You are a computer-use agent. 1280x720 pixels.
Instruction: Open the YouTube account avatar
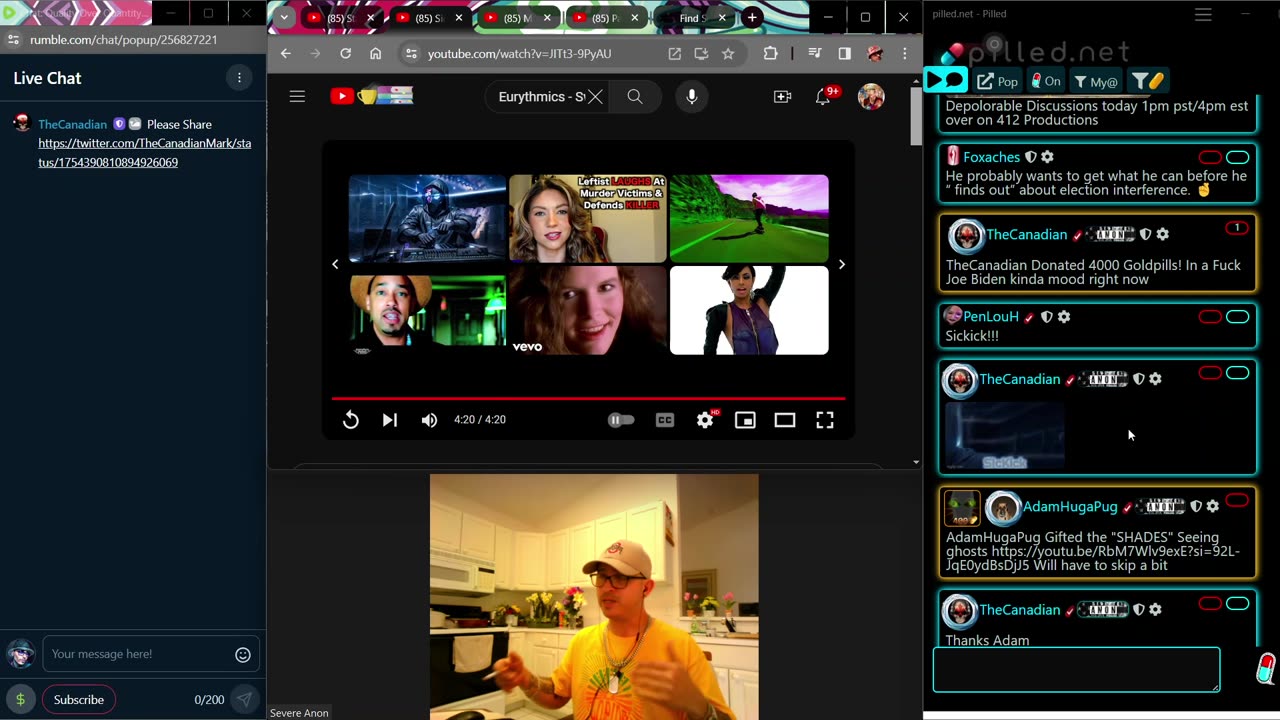(x=871, y=96)
